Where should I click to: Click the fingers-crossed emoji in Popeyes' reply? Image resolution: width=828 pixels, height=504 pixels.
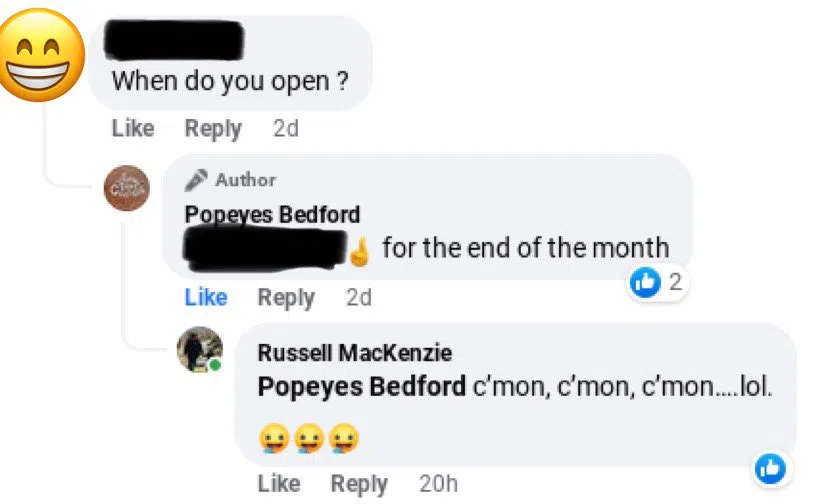pos(360,250)
